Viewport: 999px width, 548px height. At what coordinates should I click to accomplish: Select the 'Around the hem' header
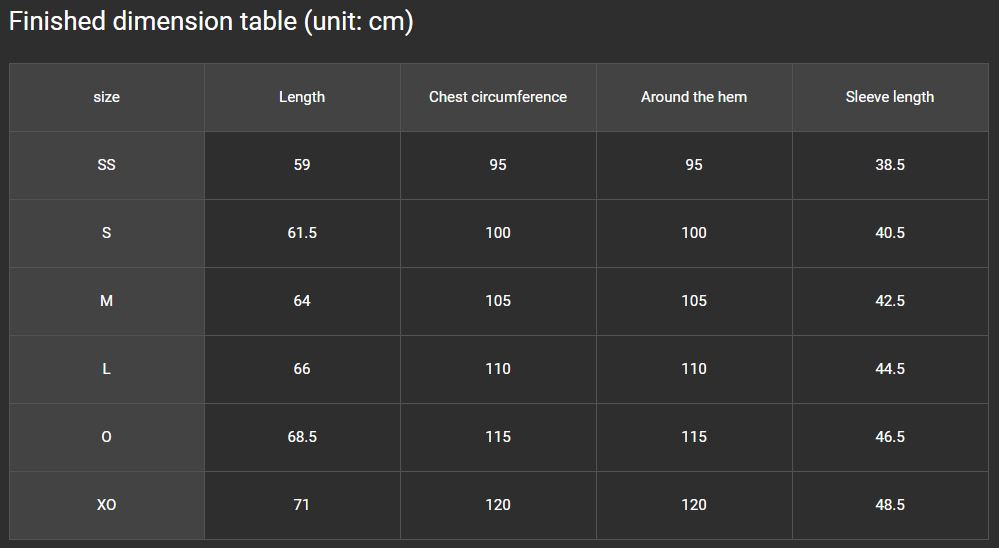[x=694, y=97]
